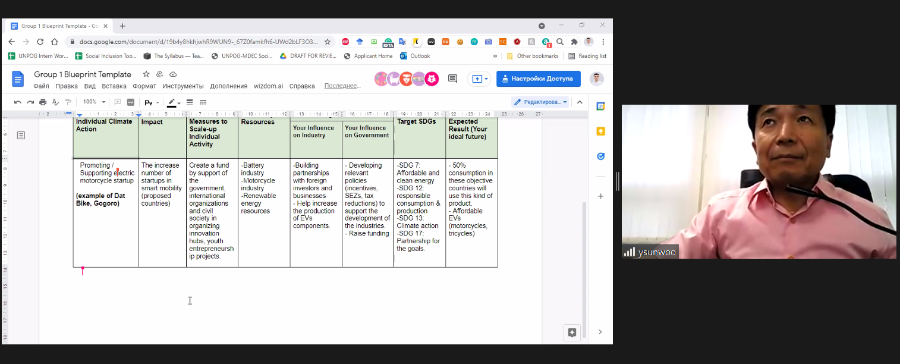Click the Undo icon in Docs toolbar

point(18,102)
